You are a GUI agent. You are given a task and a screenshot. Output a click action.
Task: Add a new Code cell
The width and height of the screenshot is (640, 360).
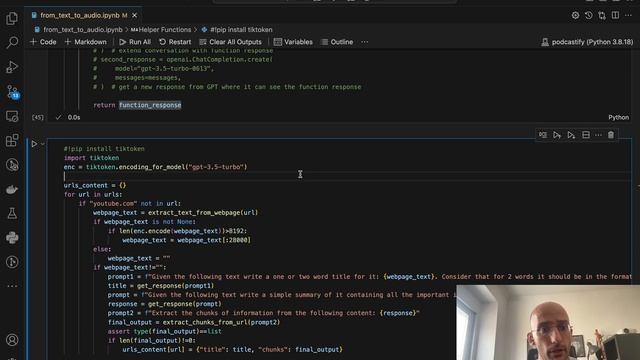[43, 42]
